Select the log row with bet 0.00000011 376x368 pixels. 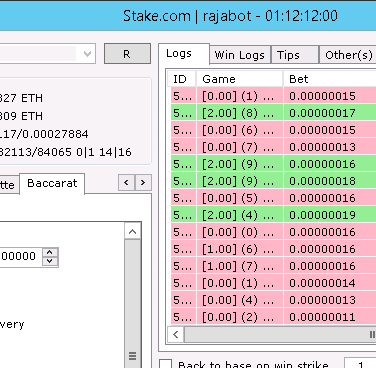[273, 317]
